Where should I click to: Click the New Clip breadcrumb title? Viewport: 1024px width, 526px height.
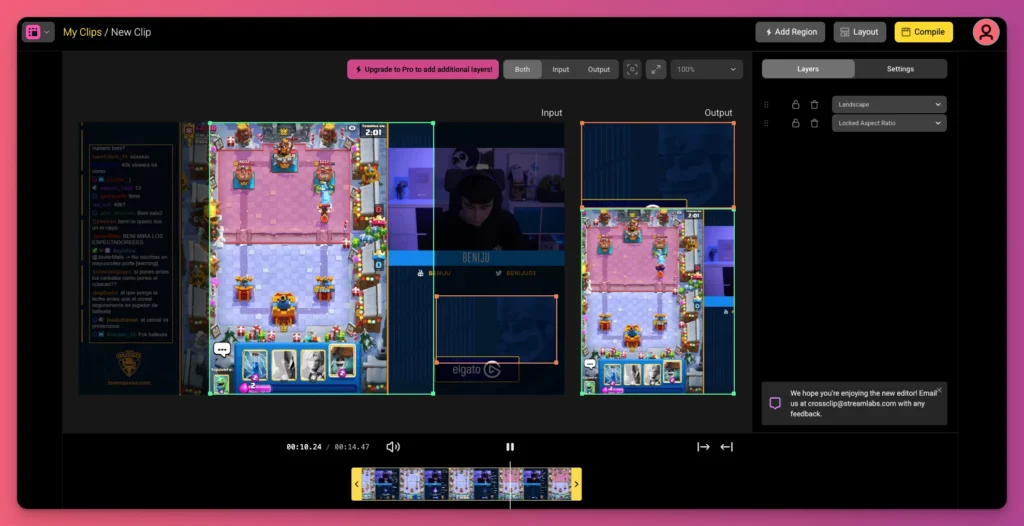pos(131,32)
